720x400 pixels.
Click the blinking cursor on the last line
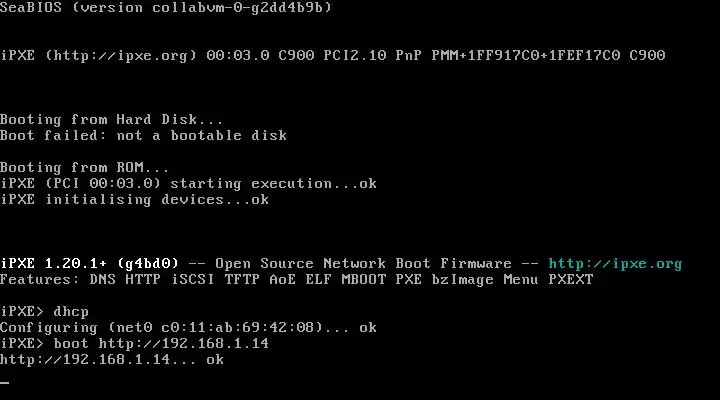(5, 382)
